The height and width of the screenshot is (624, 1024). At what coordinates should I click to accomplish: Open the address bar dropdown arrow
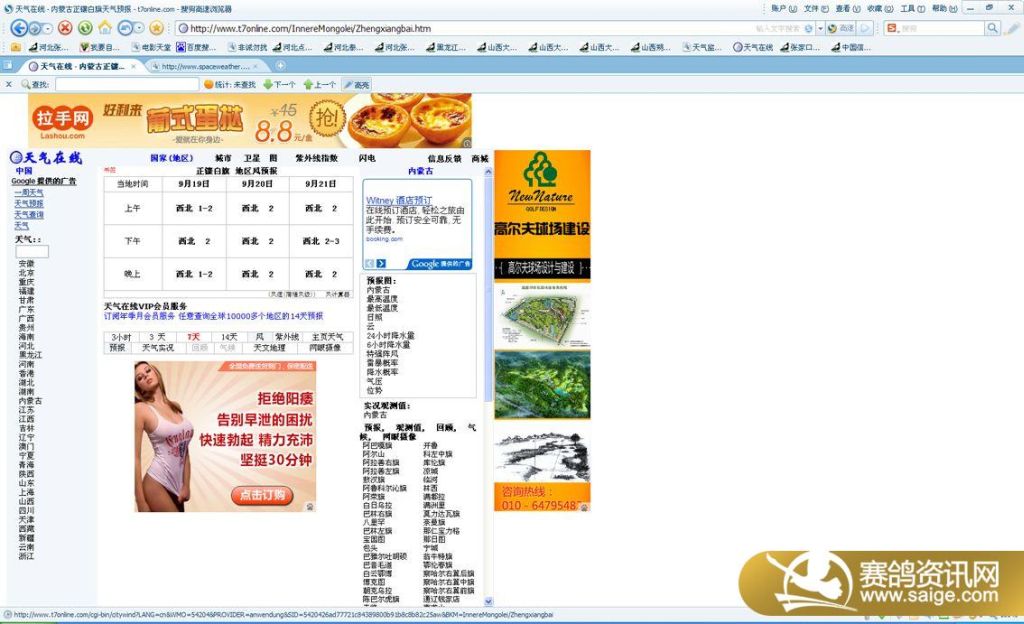[819, 28]
